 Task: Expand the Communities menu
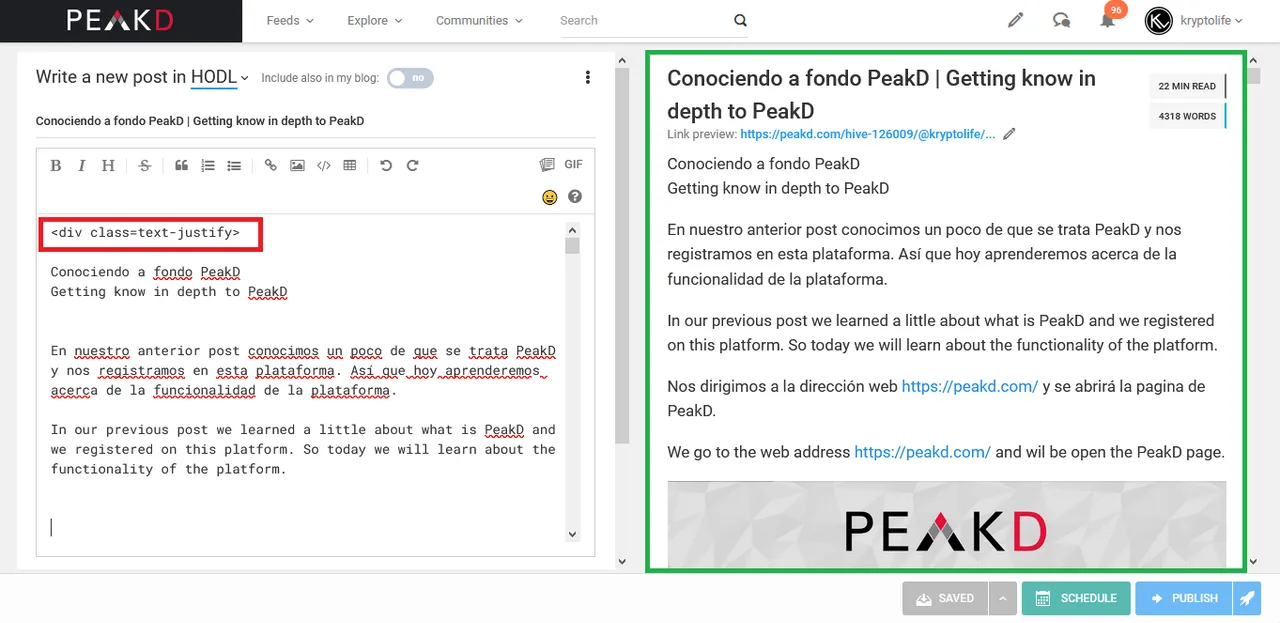coord(479,20)
